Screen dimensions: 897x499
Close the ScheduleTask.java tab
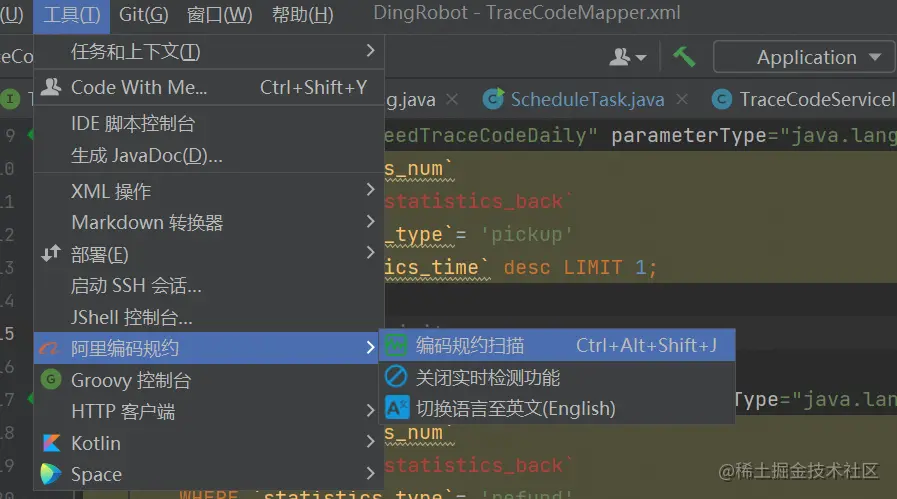[x=682, y=99]
